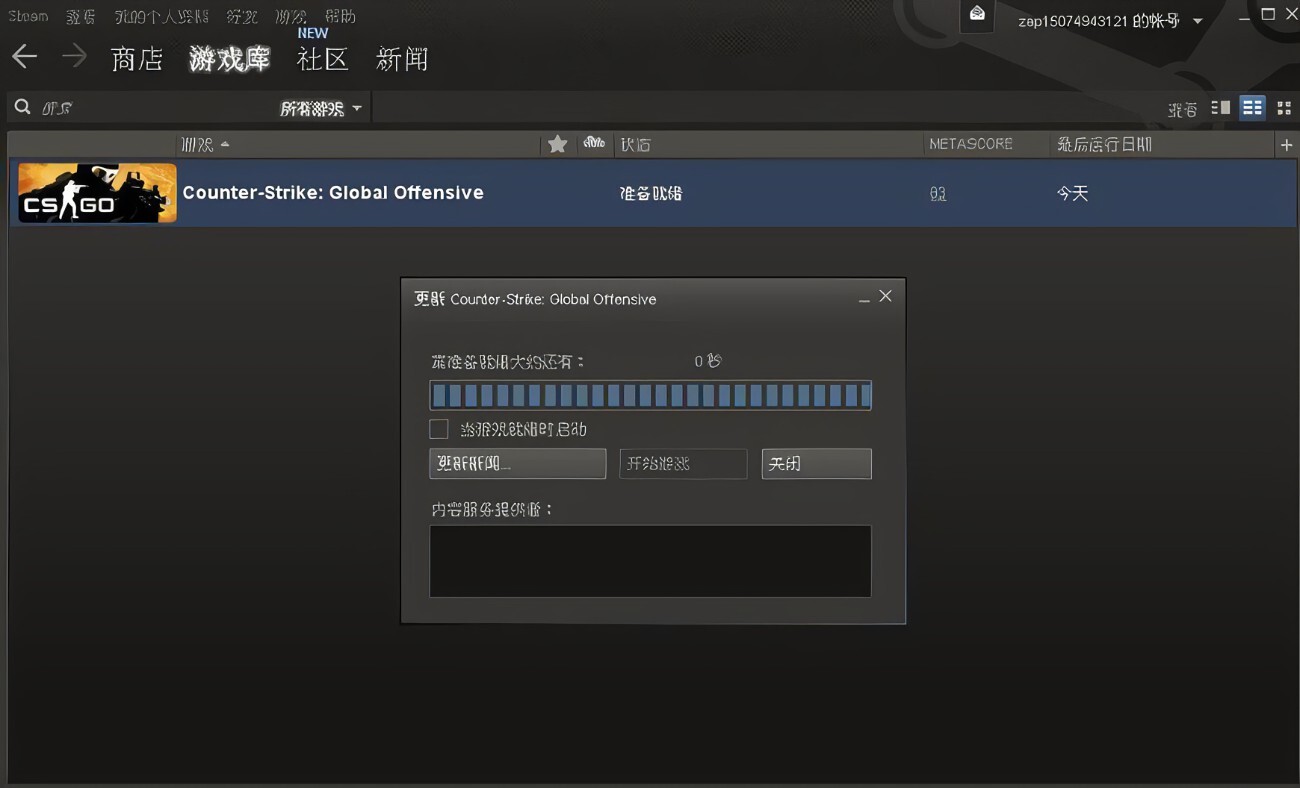
Task: Sort by favorites star column
Action: (558, 144)
